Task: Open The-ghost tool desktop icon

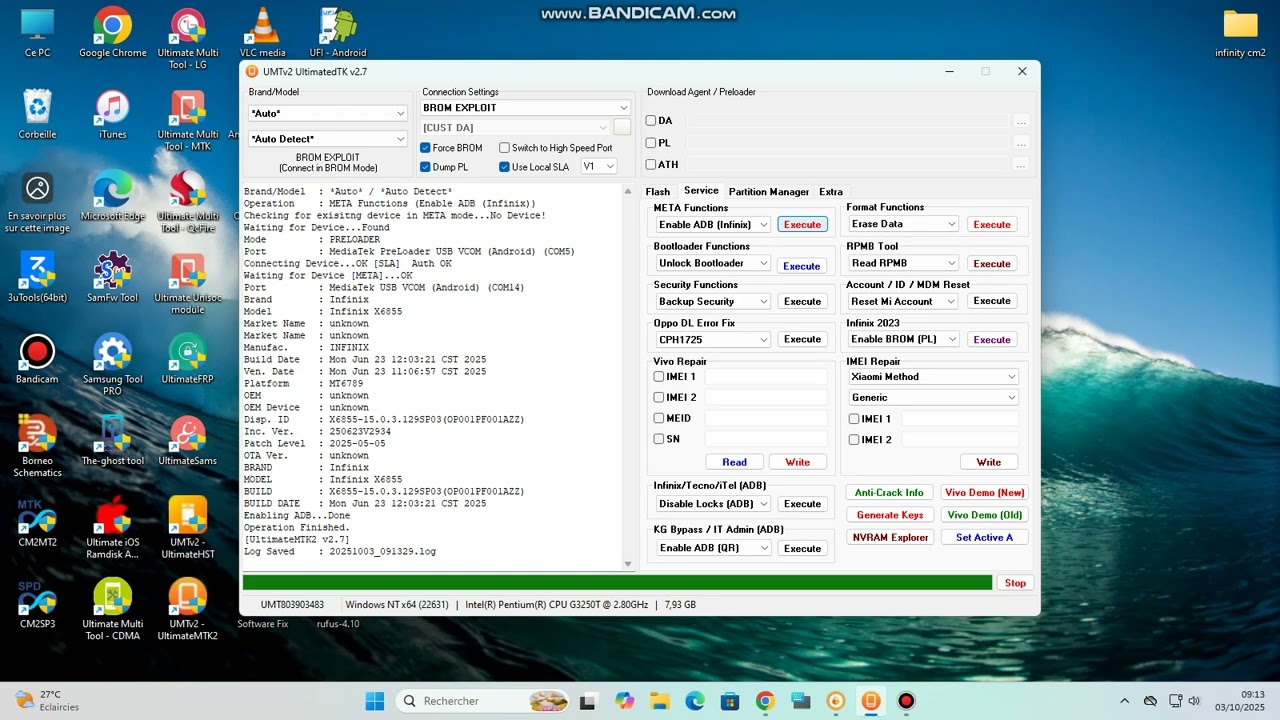Action: point(112,441)
